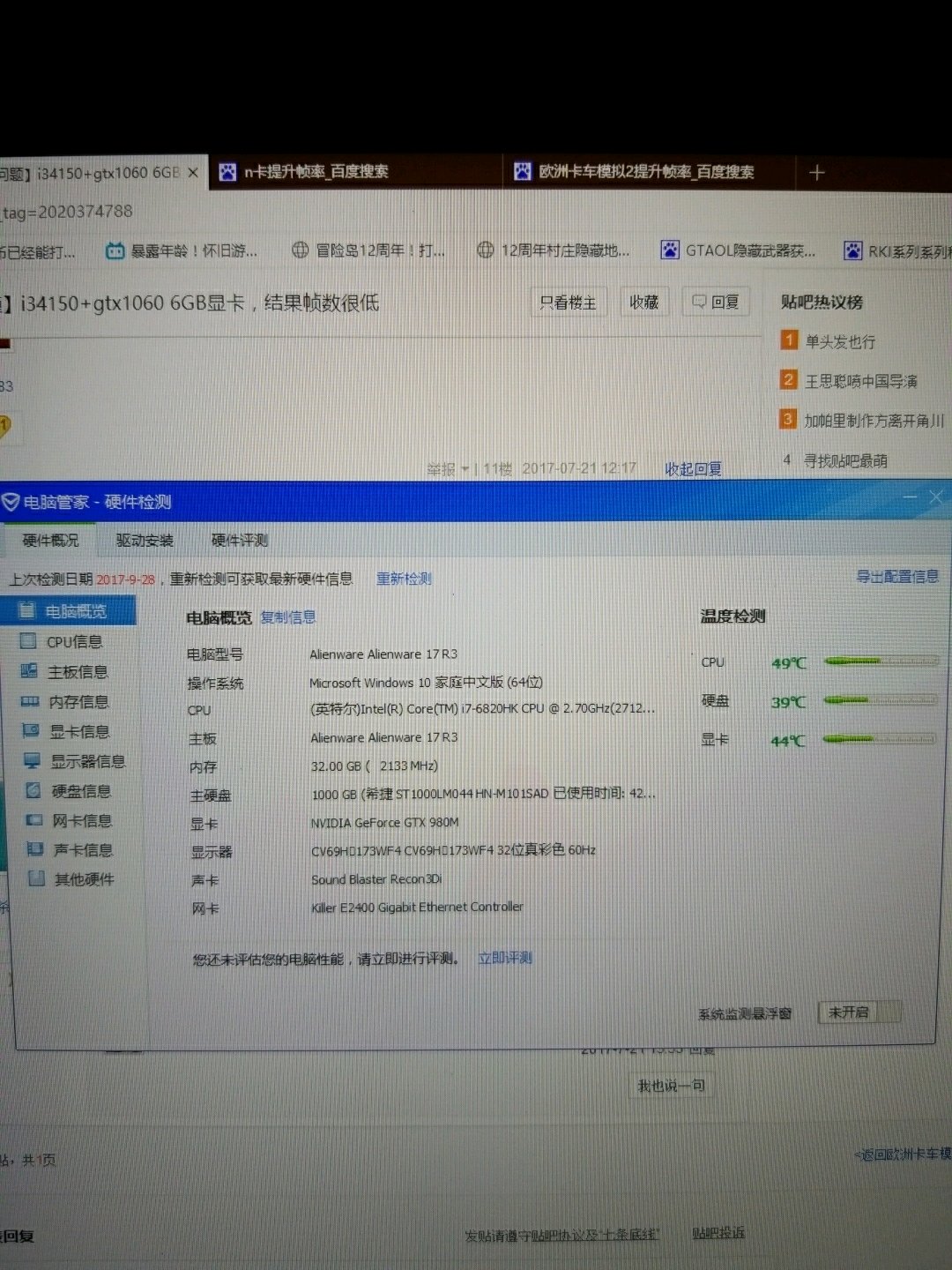Click the 复制信息 link beside 电脑概览 heading
952x1270 pixels.
click(288, 617)
